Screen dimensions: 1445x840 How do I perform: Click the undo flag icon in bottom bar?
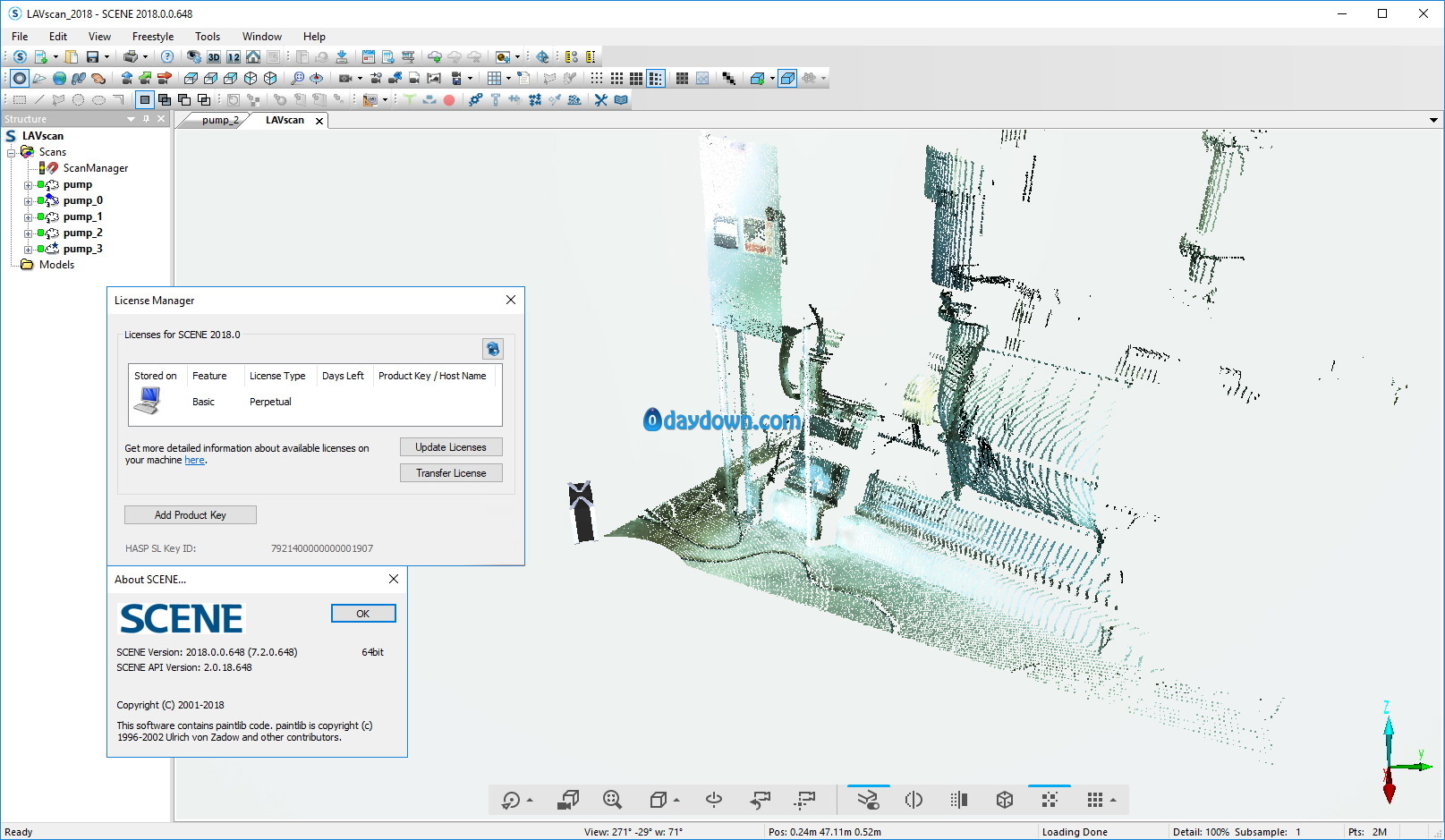[761, 800]
